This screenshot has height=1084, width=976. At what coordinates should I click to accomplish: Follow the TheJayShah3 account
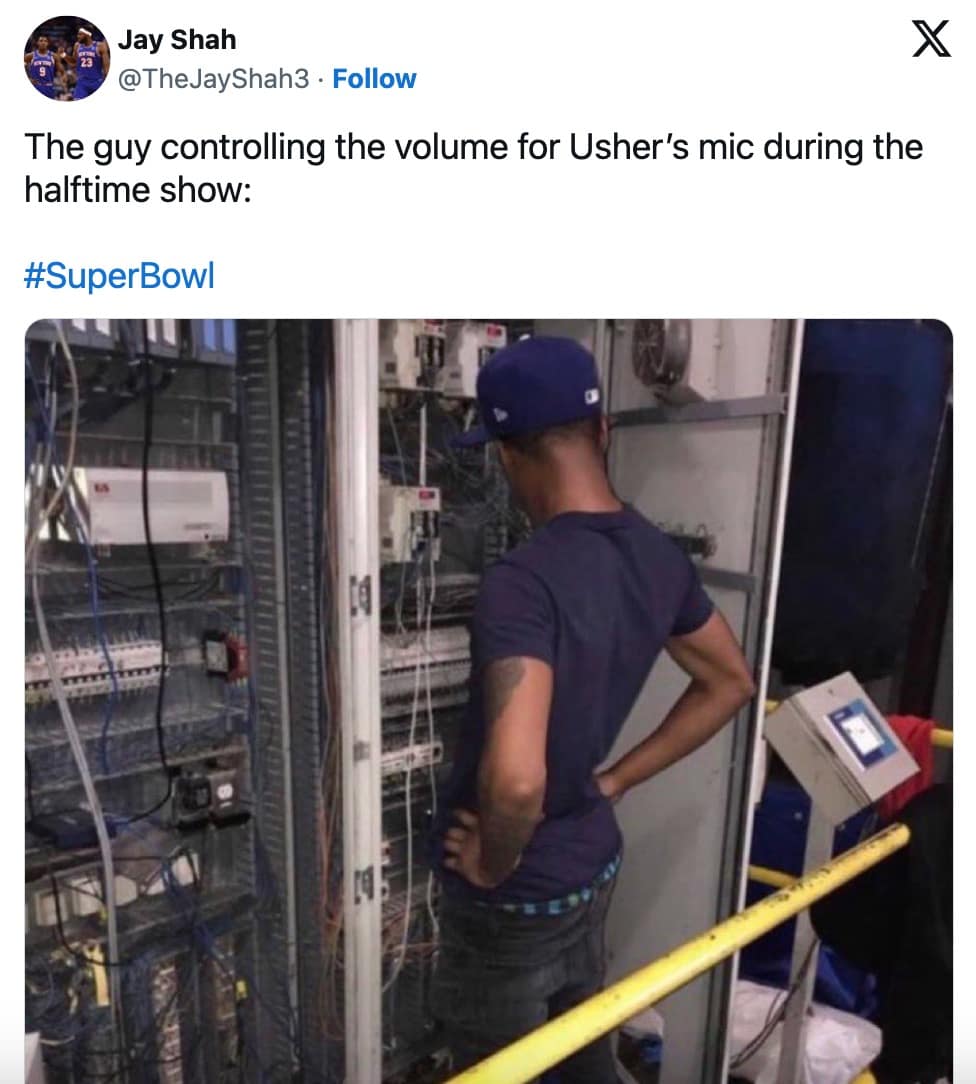click(374, 79)
